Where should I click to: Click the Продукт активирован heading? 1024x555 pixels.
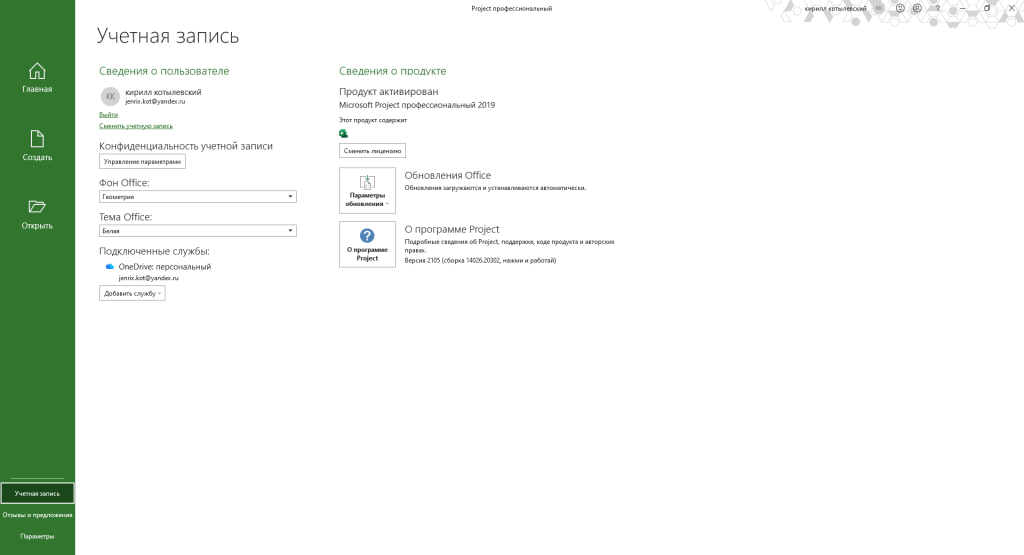click(x=389, y=92)
